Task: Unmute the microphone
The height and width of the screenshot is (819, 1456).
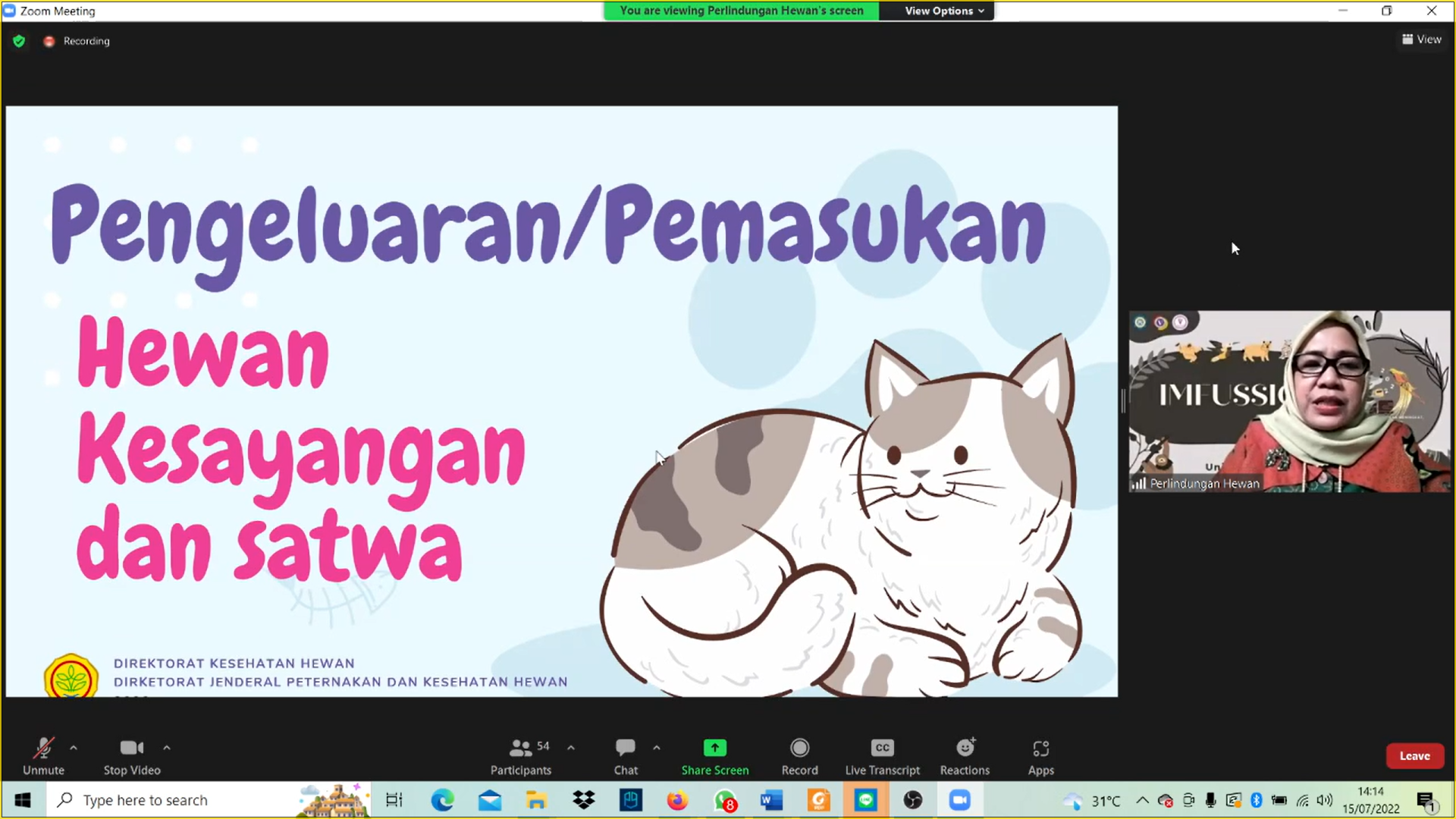Action: (x=43, y=756)
